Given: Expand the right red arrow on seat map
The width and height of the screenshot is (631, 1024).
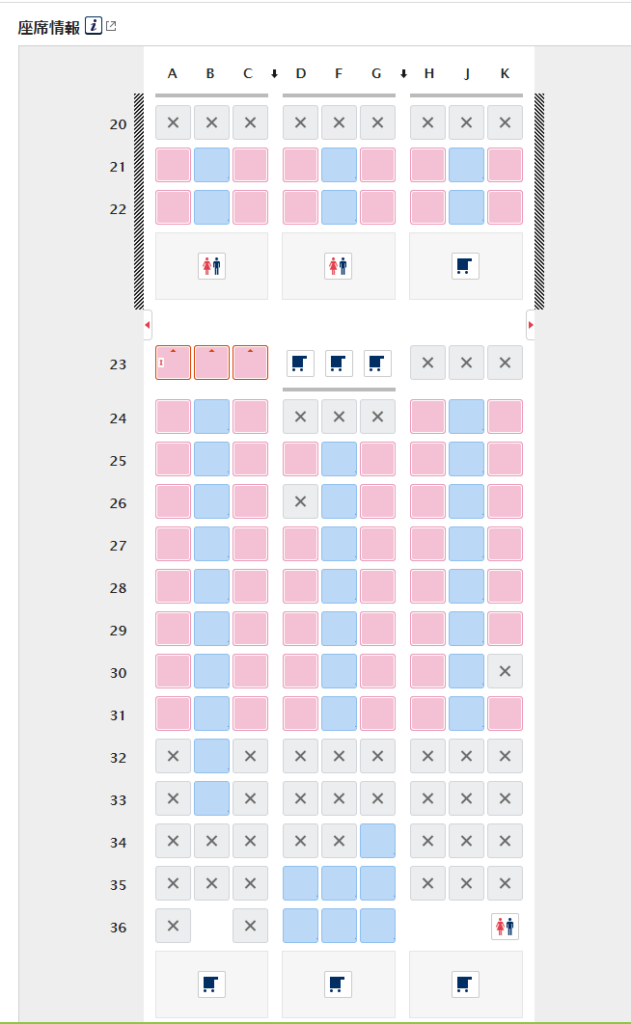Looking at the screenshot, I should coord(530,325).
